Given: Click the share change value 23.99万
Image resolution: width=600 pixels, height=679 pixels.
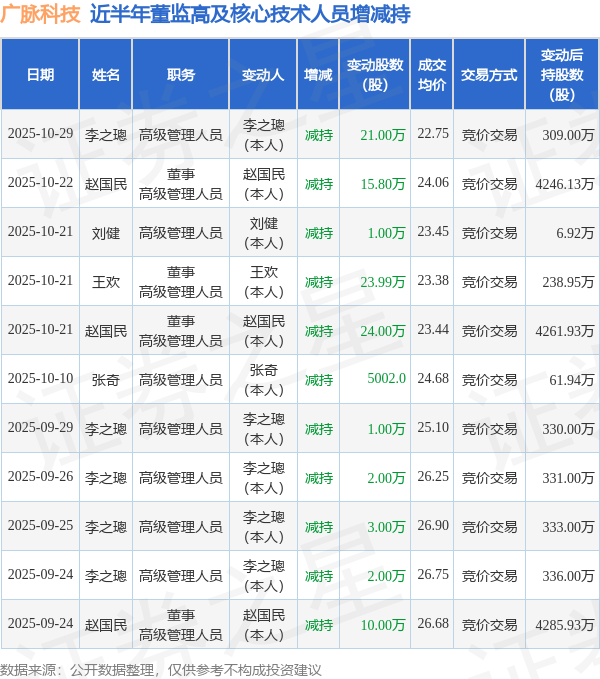Looking at the screenshot, I should tap(383, 282).
